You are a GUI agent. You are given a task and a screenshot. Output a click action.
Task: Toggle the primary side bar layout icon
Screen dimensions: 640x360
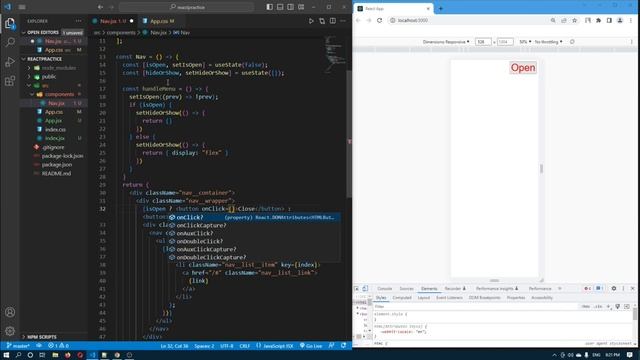(269, 7)
